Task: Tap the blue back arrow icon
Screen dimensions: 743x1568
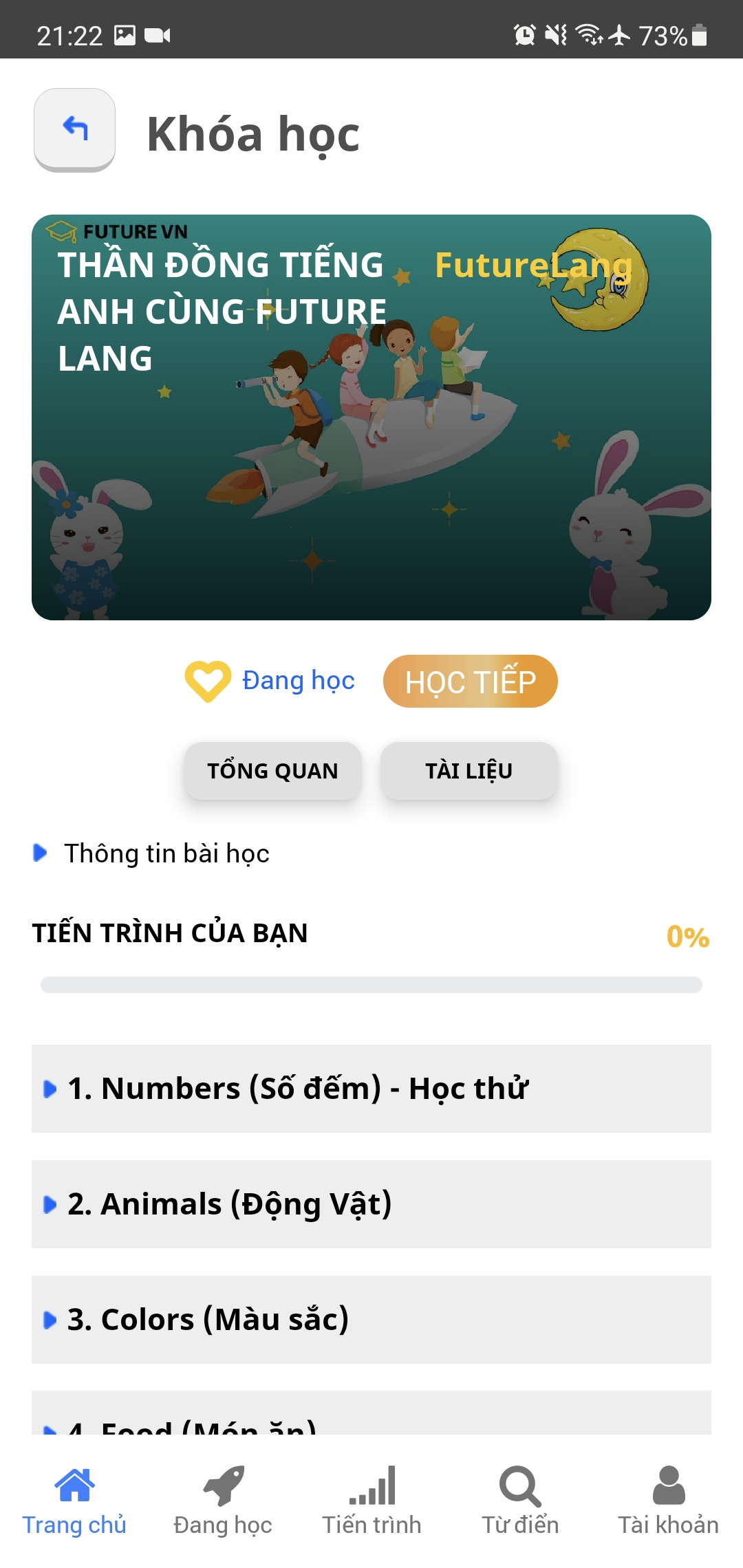Action: click(x=75, y=129)
